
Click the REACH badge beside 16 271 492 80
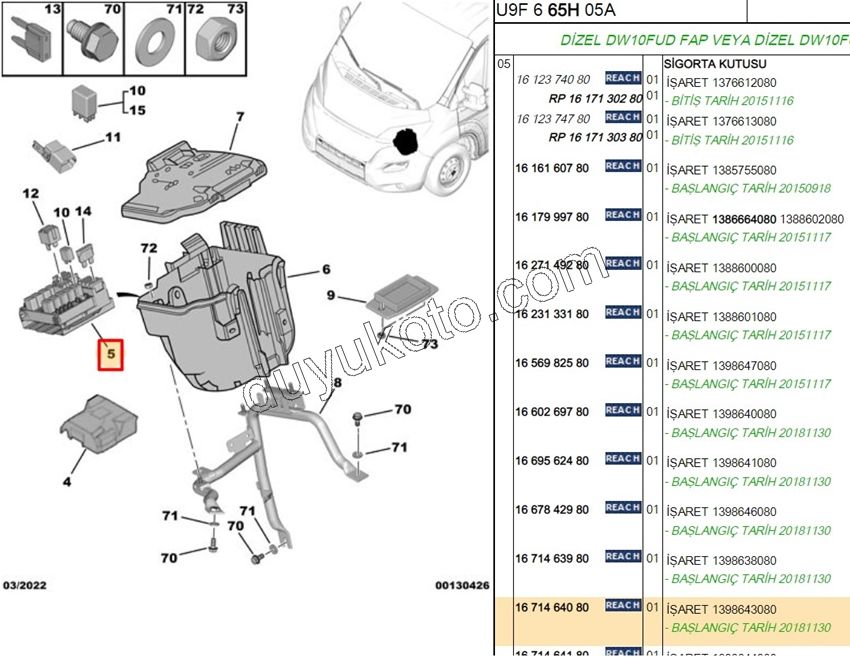pyautogui.click(x=623, y=263)
